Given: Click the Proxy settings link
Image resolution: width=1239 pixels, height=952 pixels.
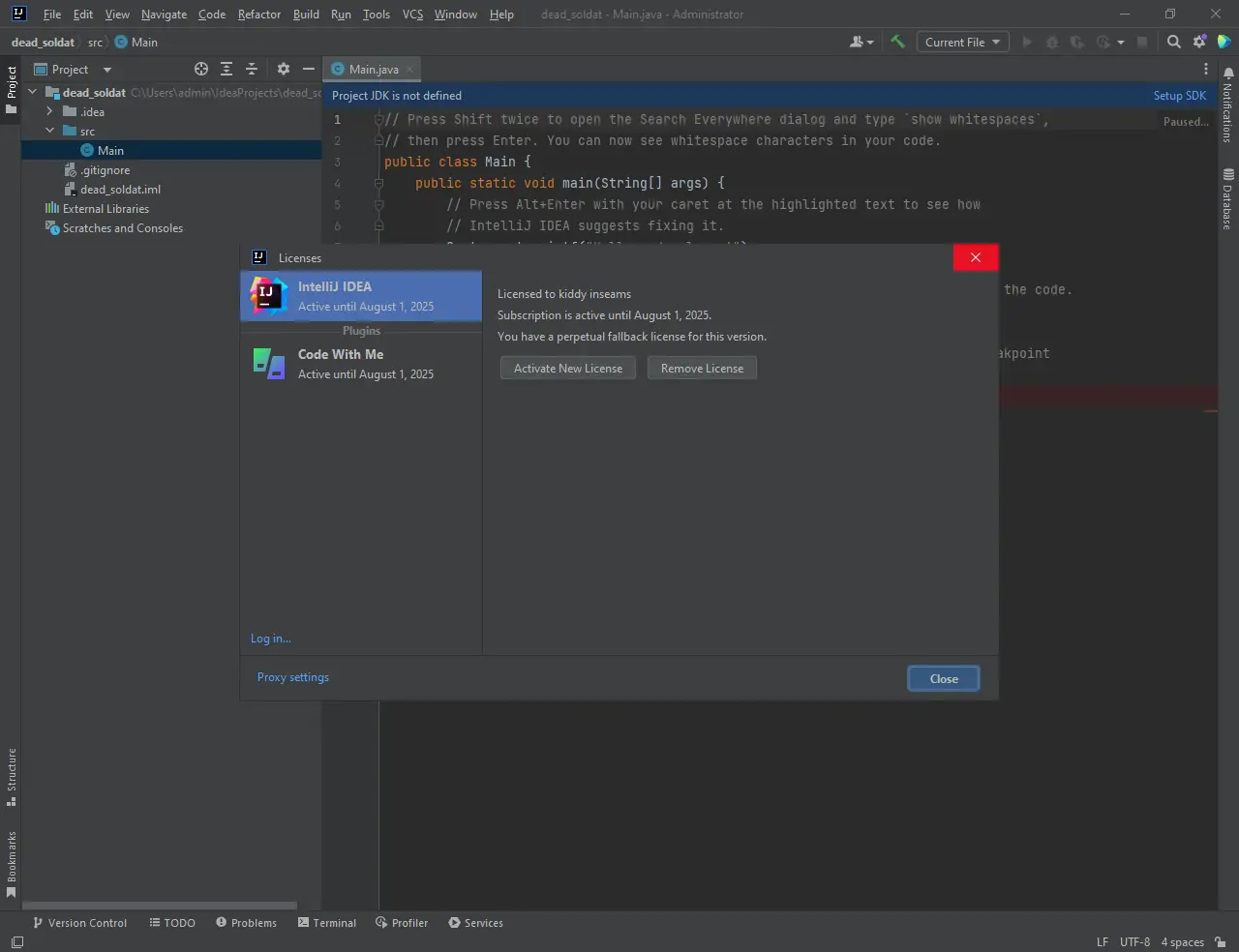Looking at the screenshot, I should pos(292,677).
